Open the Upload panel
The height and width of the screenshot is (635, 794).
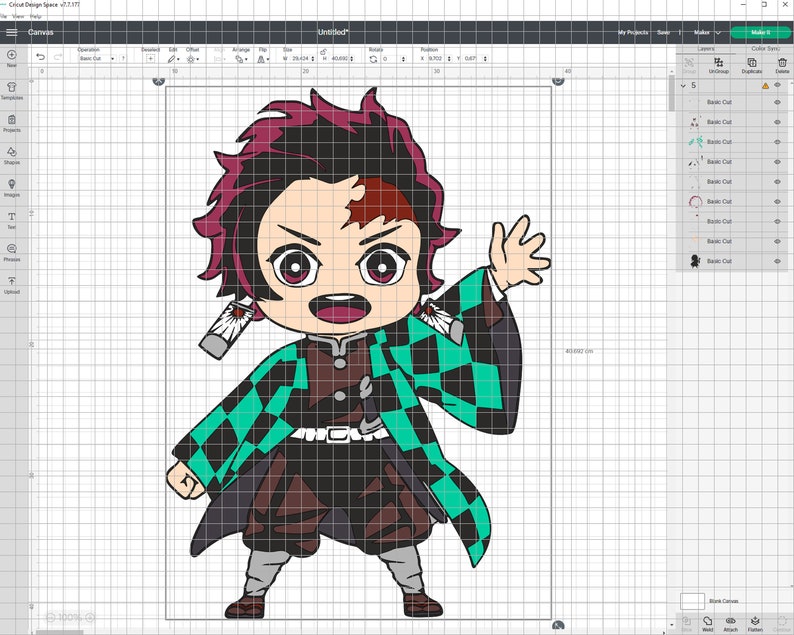12,285
